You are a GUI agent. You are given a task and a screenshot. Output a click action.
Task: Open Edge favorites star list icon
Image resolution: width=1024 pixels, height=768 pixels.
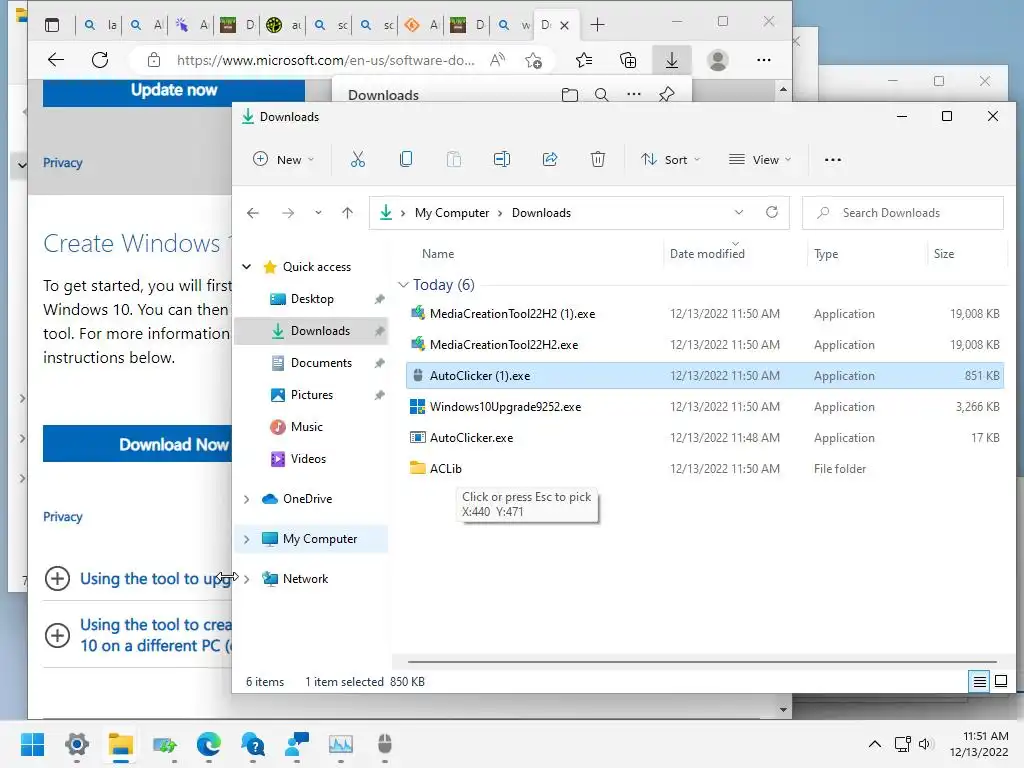(584, 60)
